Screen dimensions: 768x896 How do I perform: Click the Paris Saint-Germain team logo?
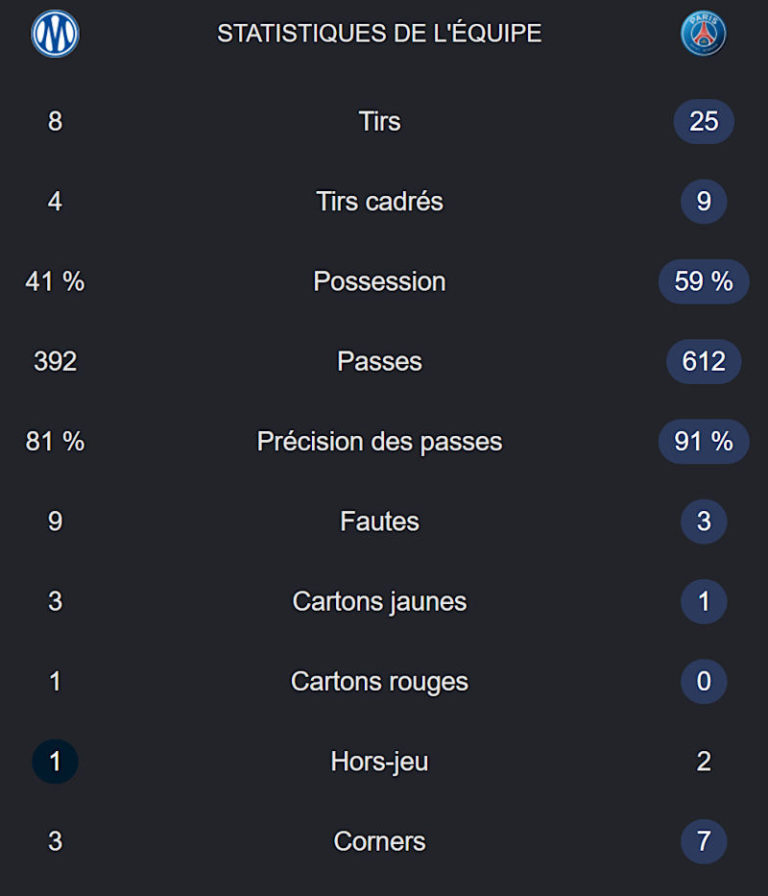coord(703,33)
